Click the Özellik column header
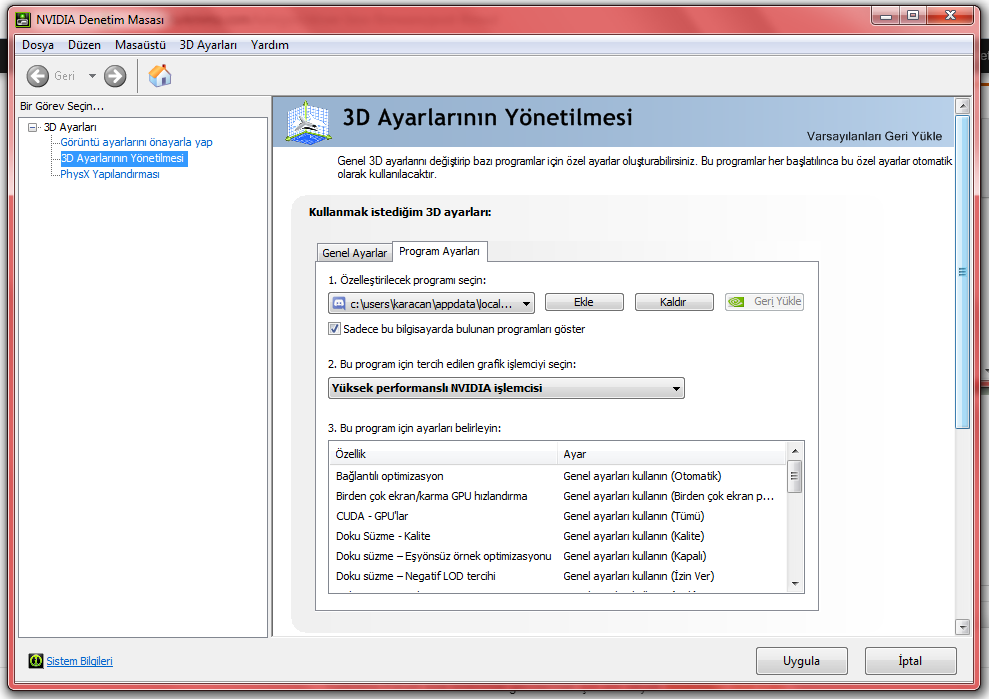 coord(443,454)
